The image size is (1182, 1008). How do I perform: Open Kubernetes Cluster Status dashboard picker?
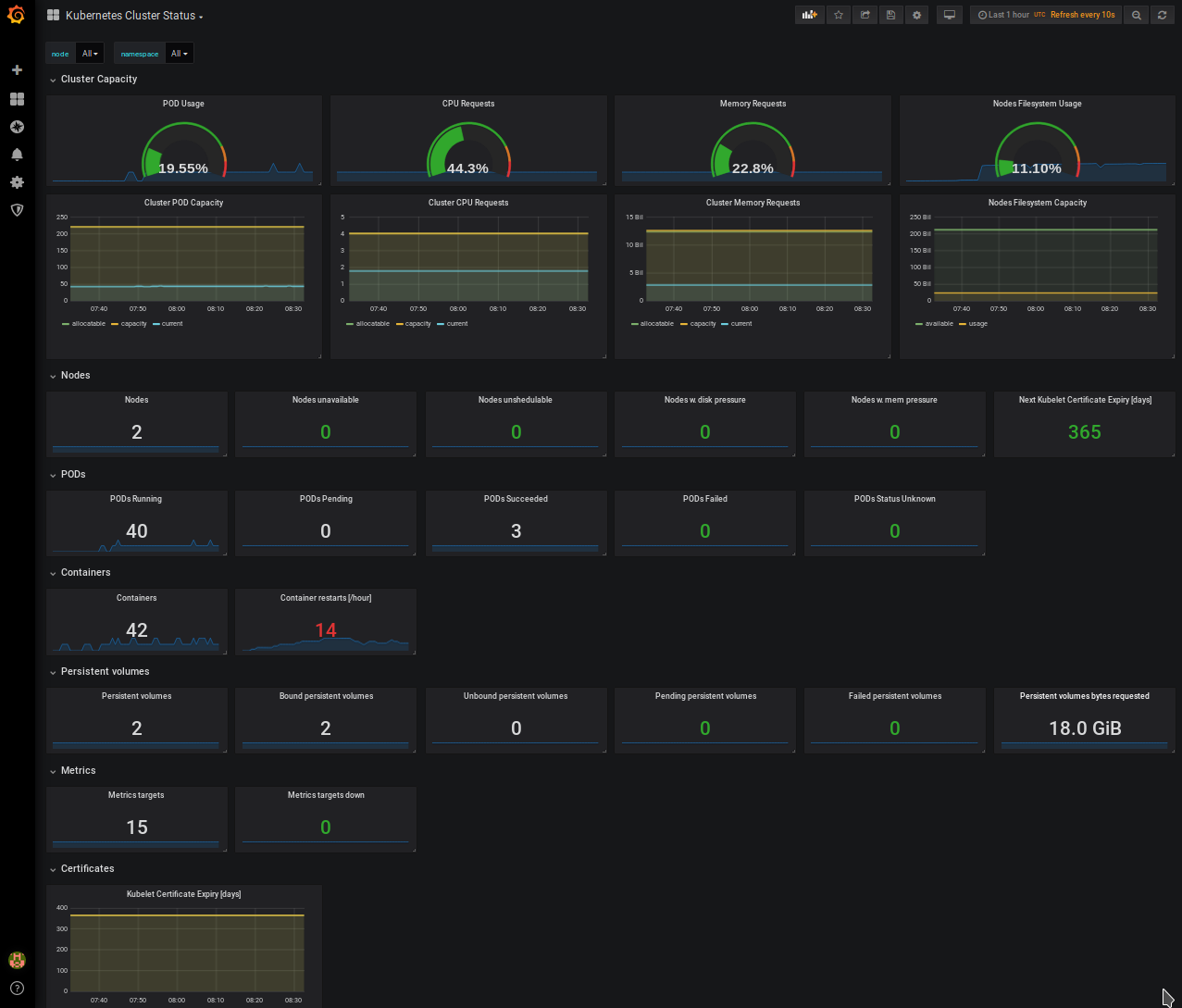pos(134,16)
